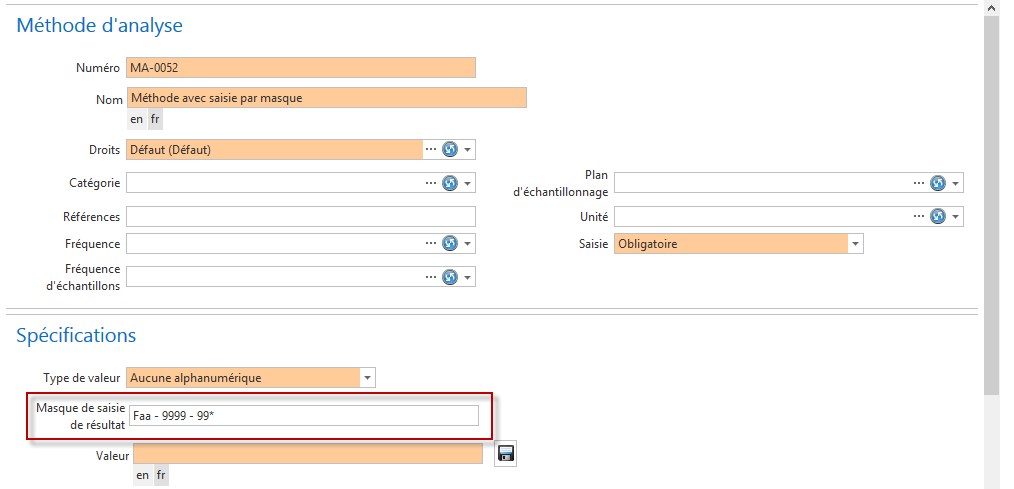This screenshot has width=1014, height=489.
Task: Select en language under Valeur
Action: pos(142,475)
